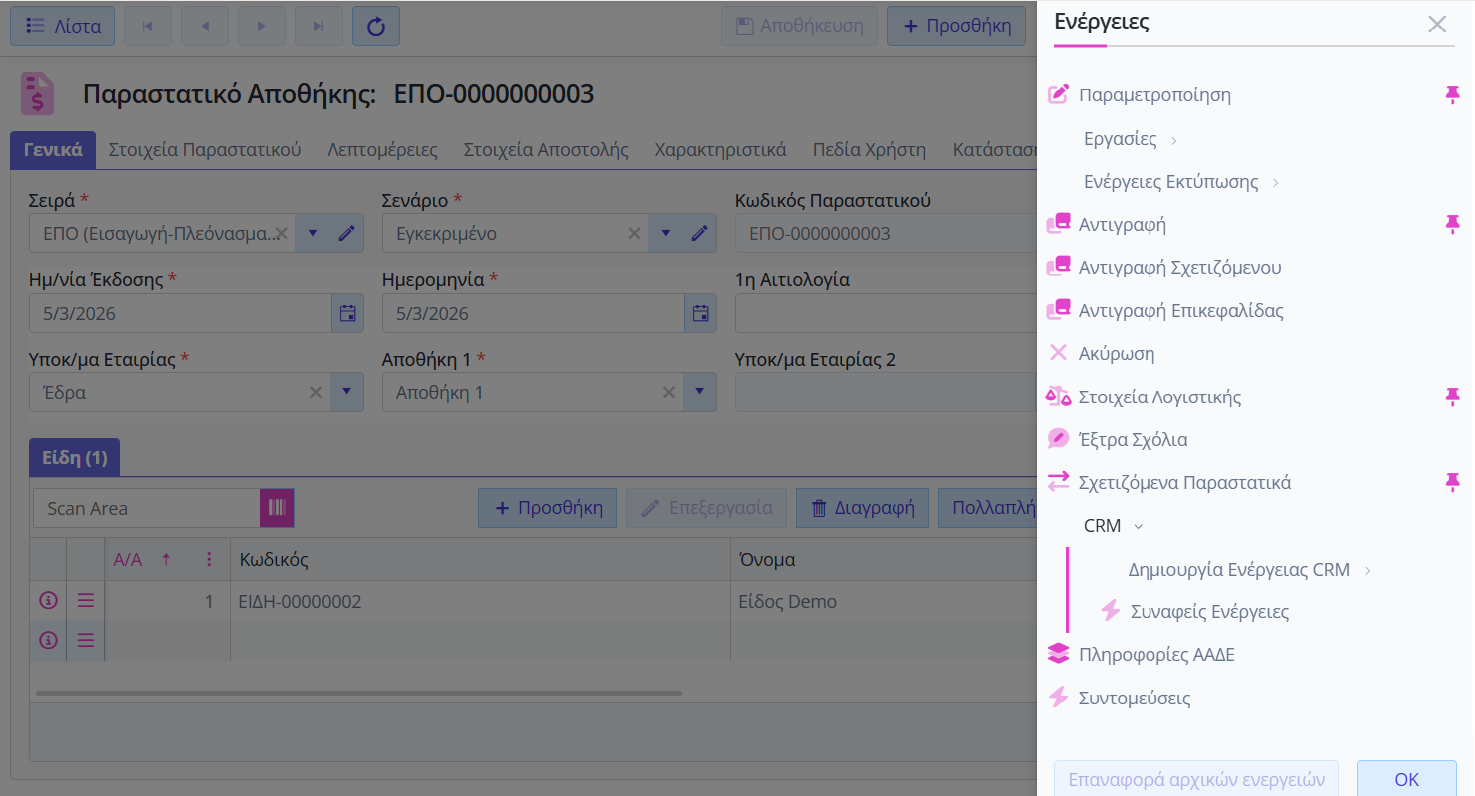1475x796 pixels.
Task: Click the Ακύρωση action with X icon
Action: click(1116, 353)
